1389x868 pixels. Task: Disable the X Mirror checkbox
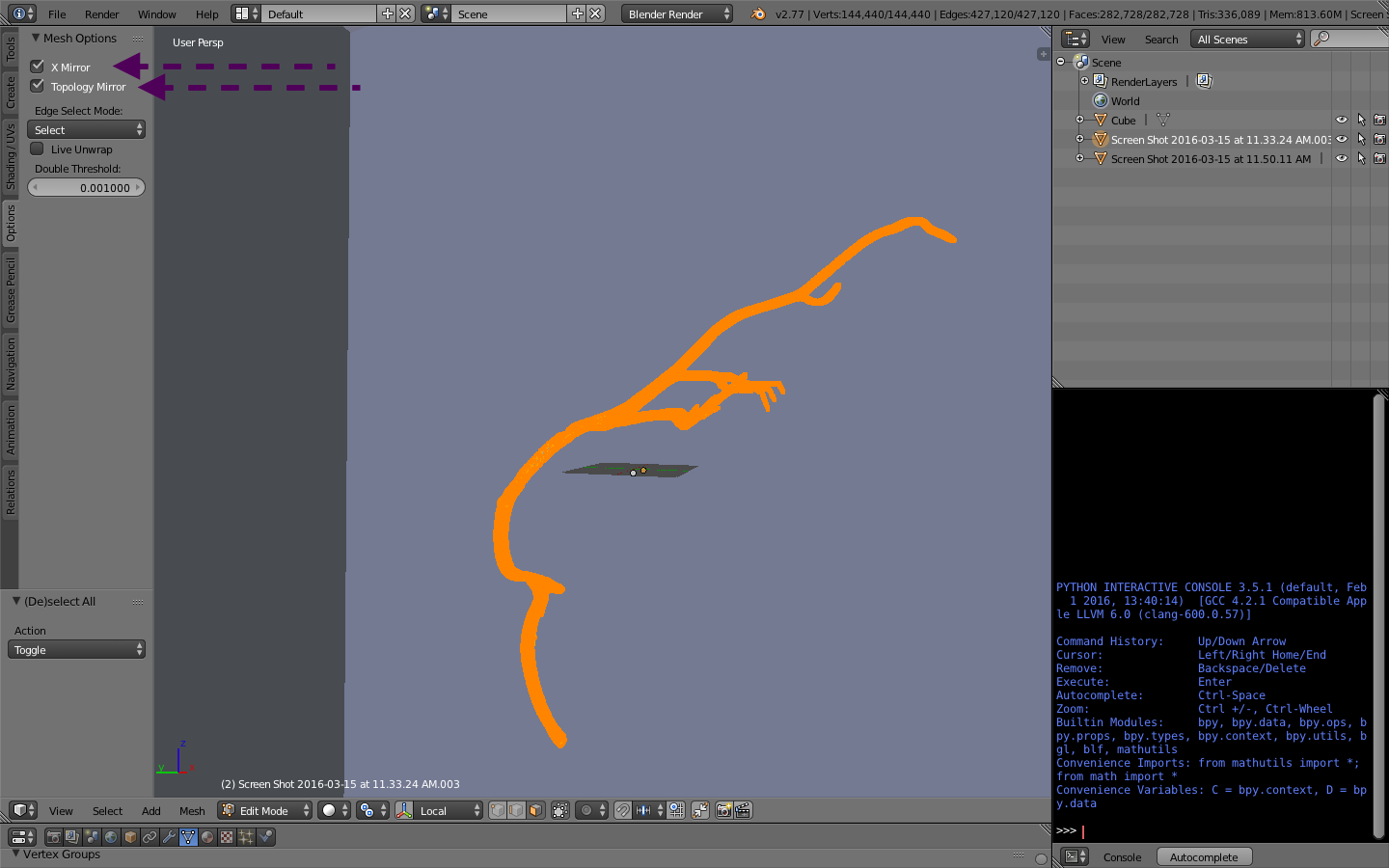point(38,67)
